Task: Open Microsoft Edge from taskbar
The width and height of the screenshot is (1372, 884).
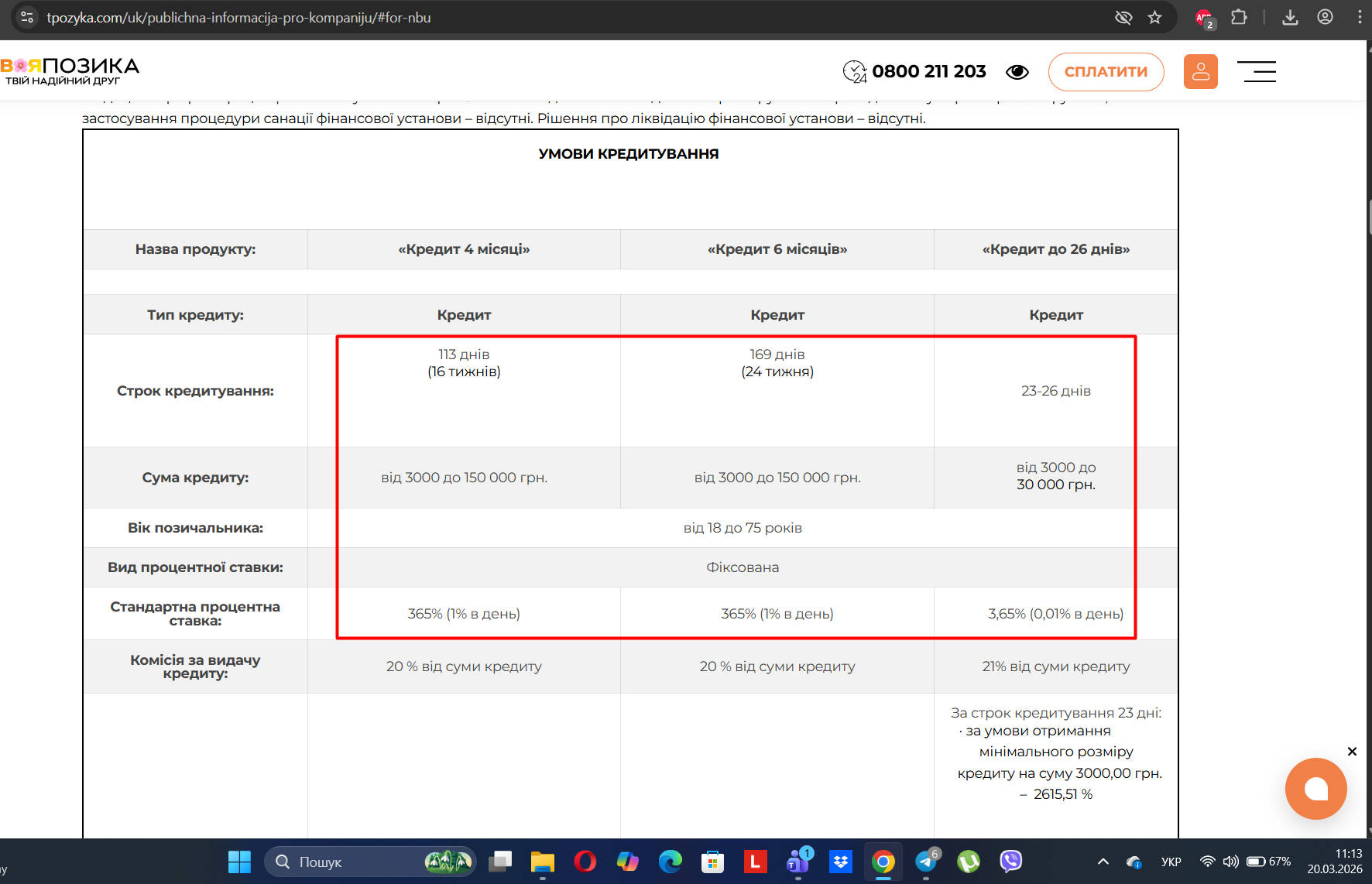Action: pyautogui.click(x=671, y=862)
